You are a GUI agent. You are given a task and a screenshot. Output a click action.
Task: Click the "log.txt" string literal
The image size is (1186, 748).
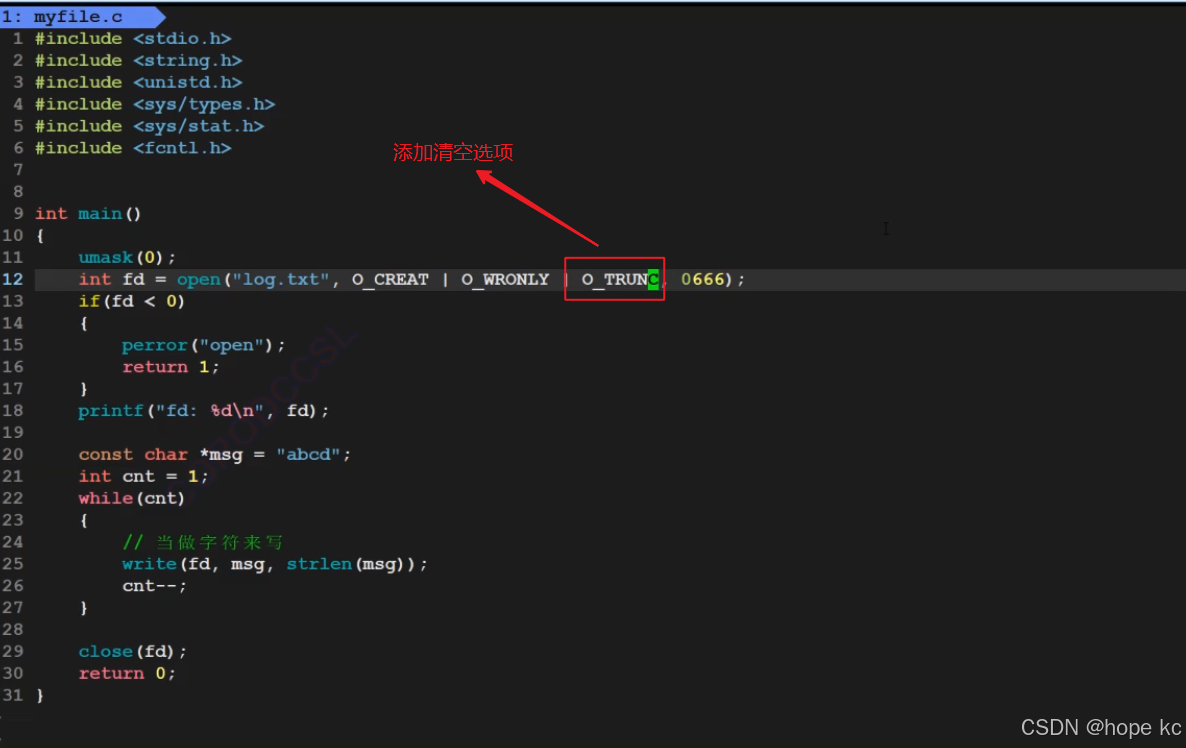point(281,279)
